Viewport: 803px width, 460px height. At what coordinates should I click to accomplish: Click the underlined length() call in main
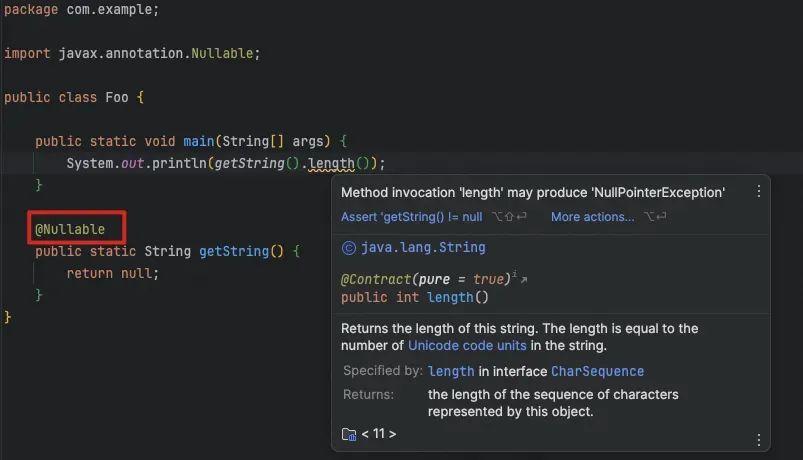[329, 163]
